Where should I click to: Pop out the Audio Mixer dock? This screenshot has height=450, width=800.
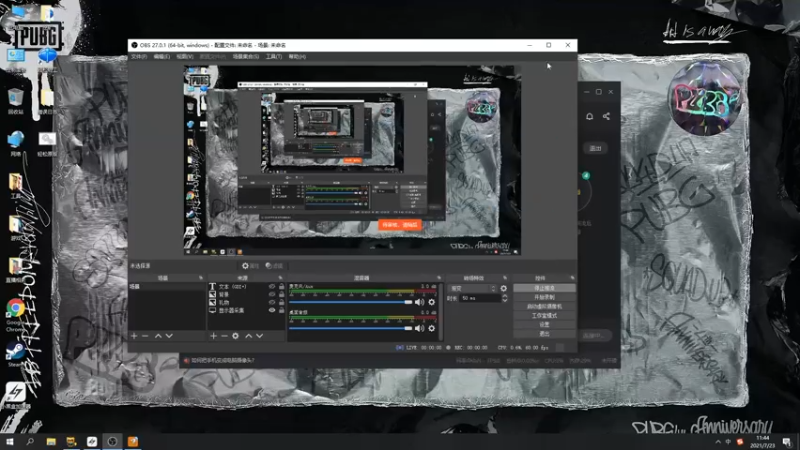[x=439, y=278]
